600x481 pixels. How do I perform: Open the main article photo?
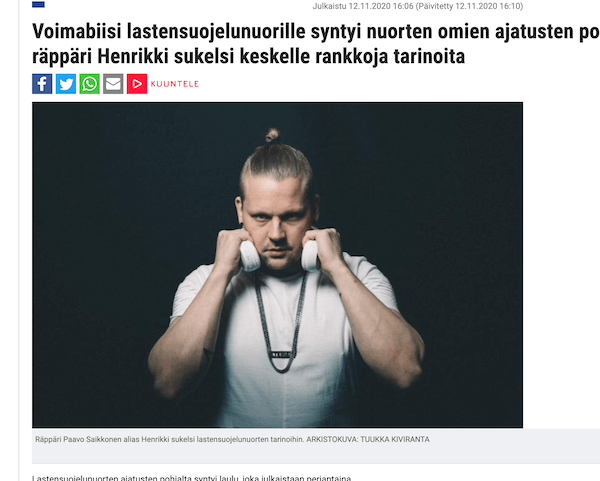point(277,265)
